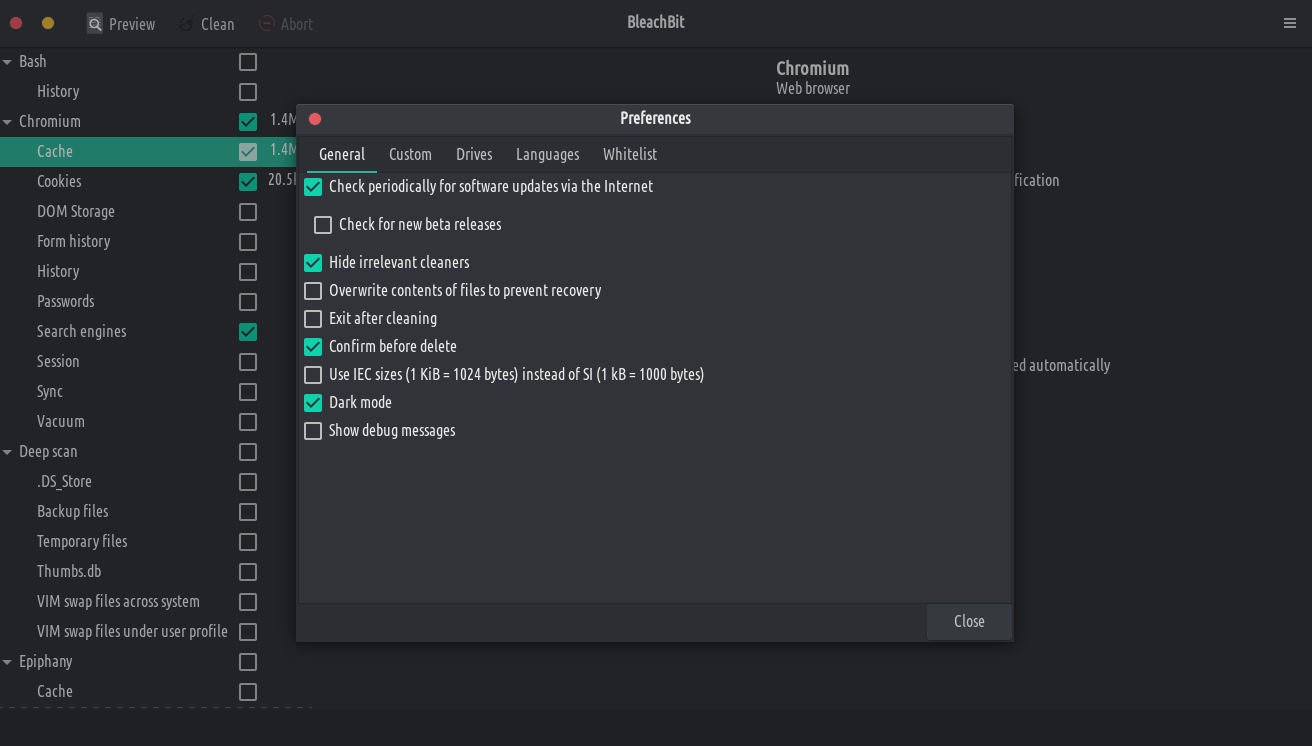The width and height of the screenshot is (1312, 746).
Task: Uncheck Confirm before delete
Action: coord(313,347)
